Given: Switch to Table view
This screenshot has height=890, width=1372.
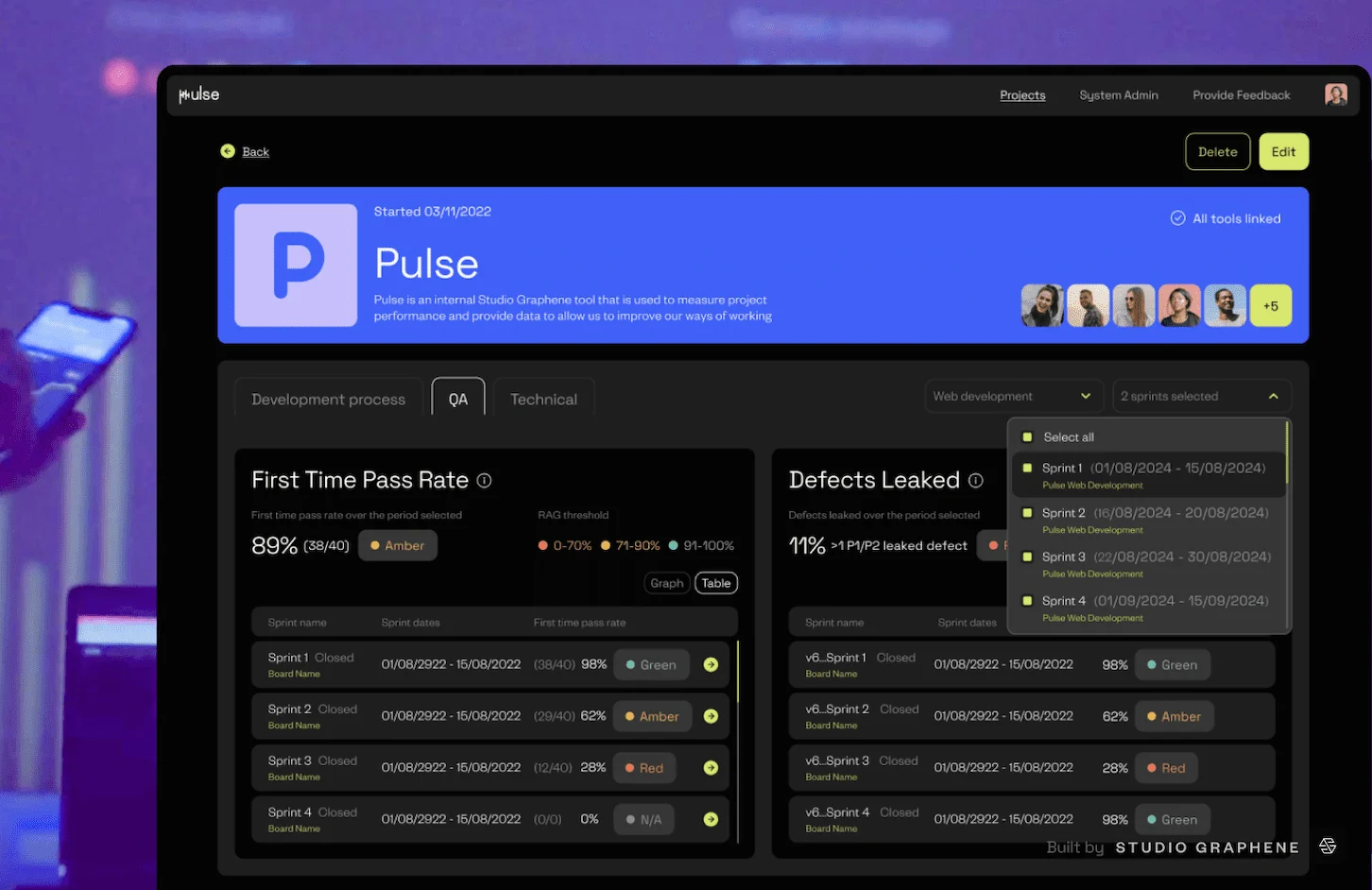Looking at the screenshot, I should point(716,583).
